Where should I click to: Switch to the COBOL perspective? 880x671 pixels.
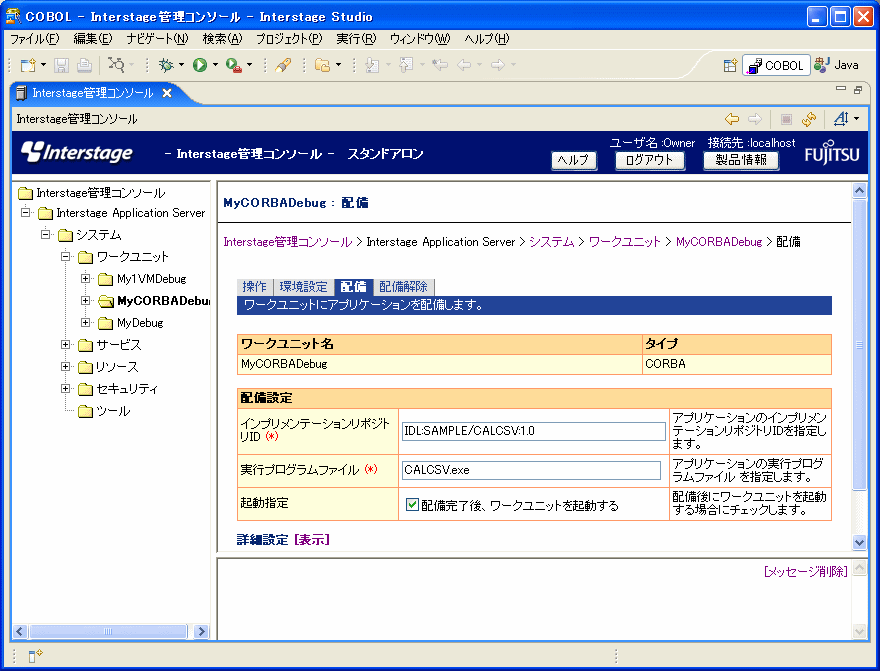[777, 66]
